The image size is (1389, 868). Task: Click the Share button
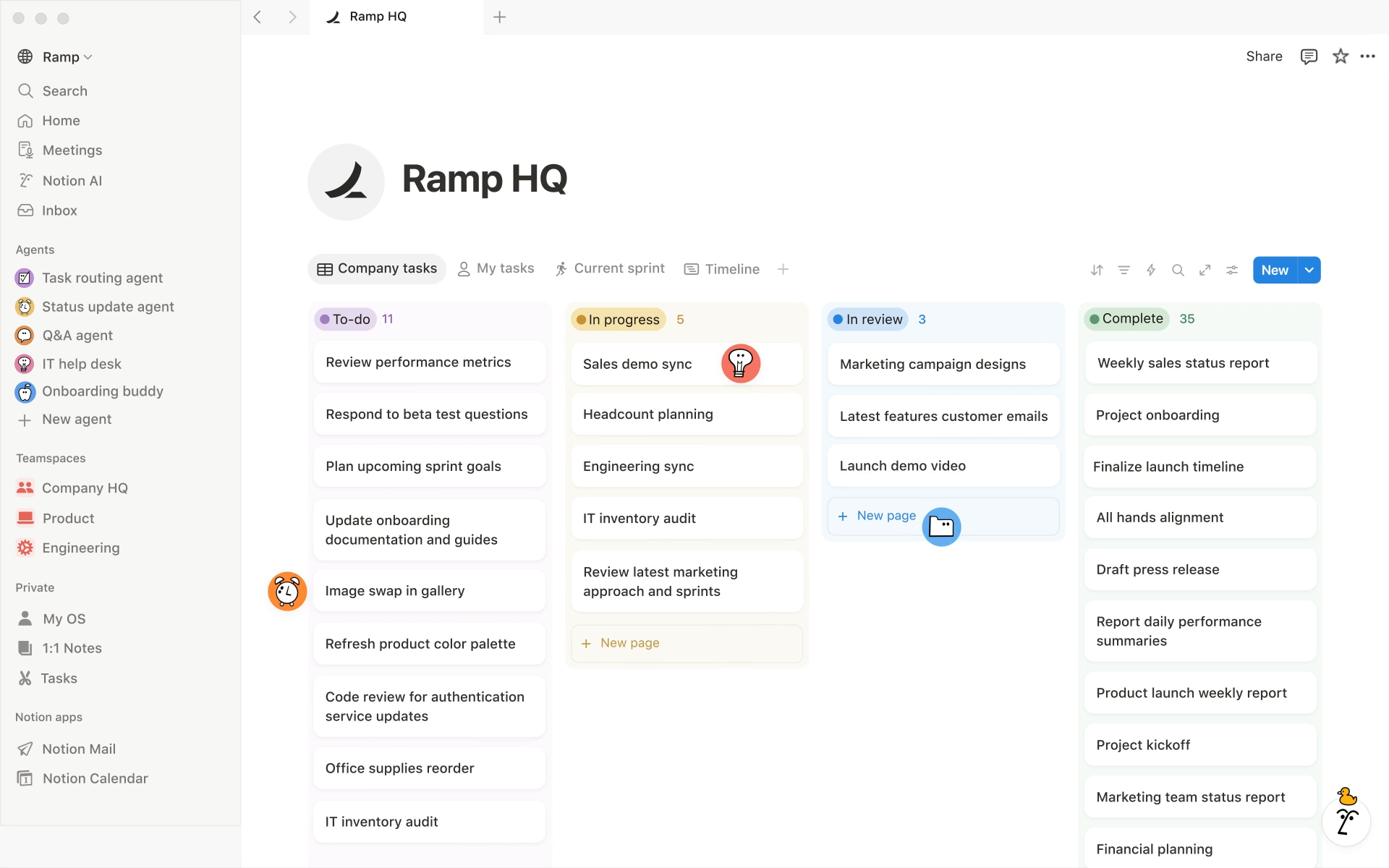click(1264, 56)
